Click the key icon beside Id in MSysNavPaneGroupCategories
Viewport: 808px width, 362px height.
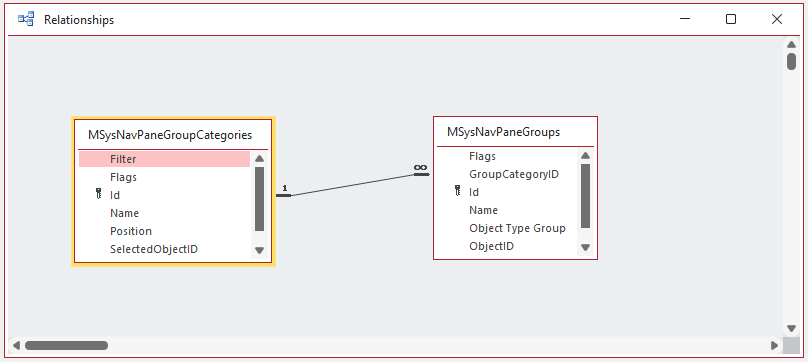pos(99,195)
